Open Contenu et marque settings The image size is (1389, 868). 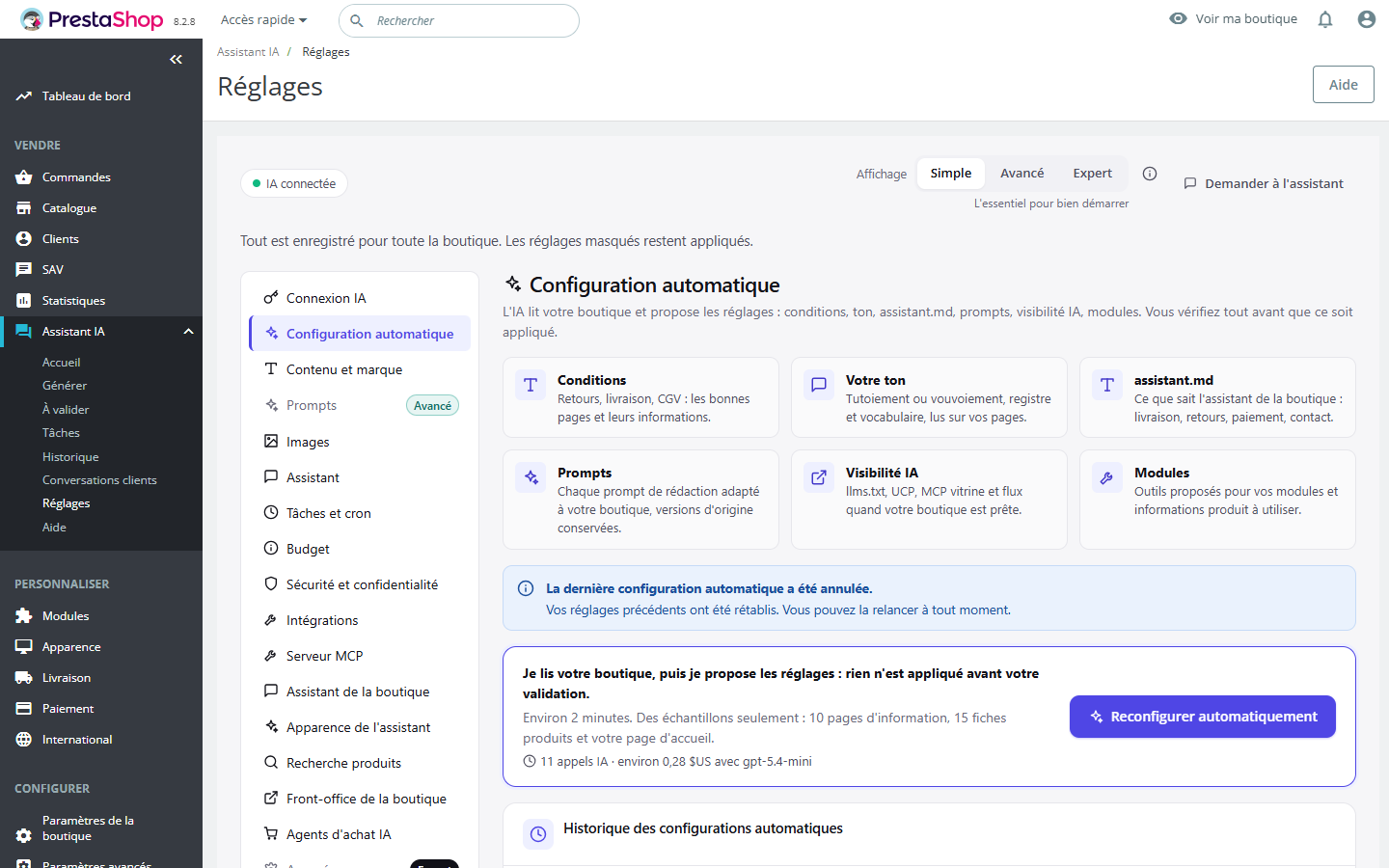pyautogui.click(x=360, y=369)
